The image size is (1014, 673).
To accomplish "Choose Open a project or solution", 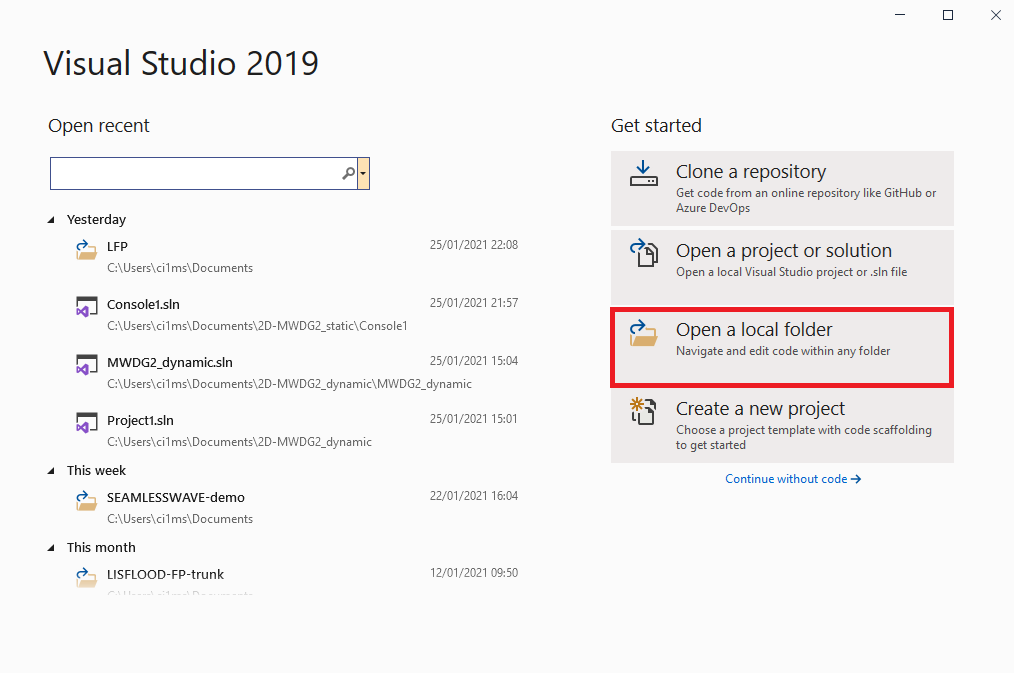I will click(782, 267).
